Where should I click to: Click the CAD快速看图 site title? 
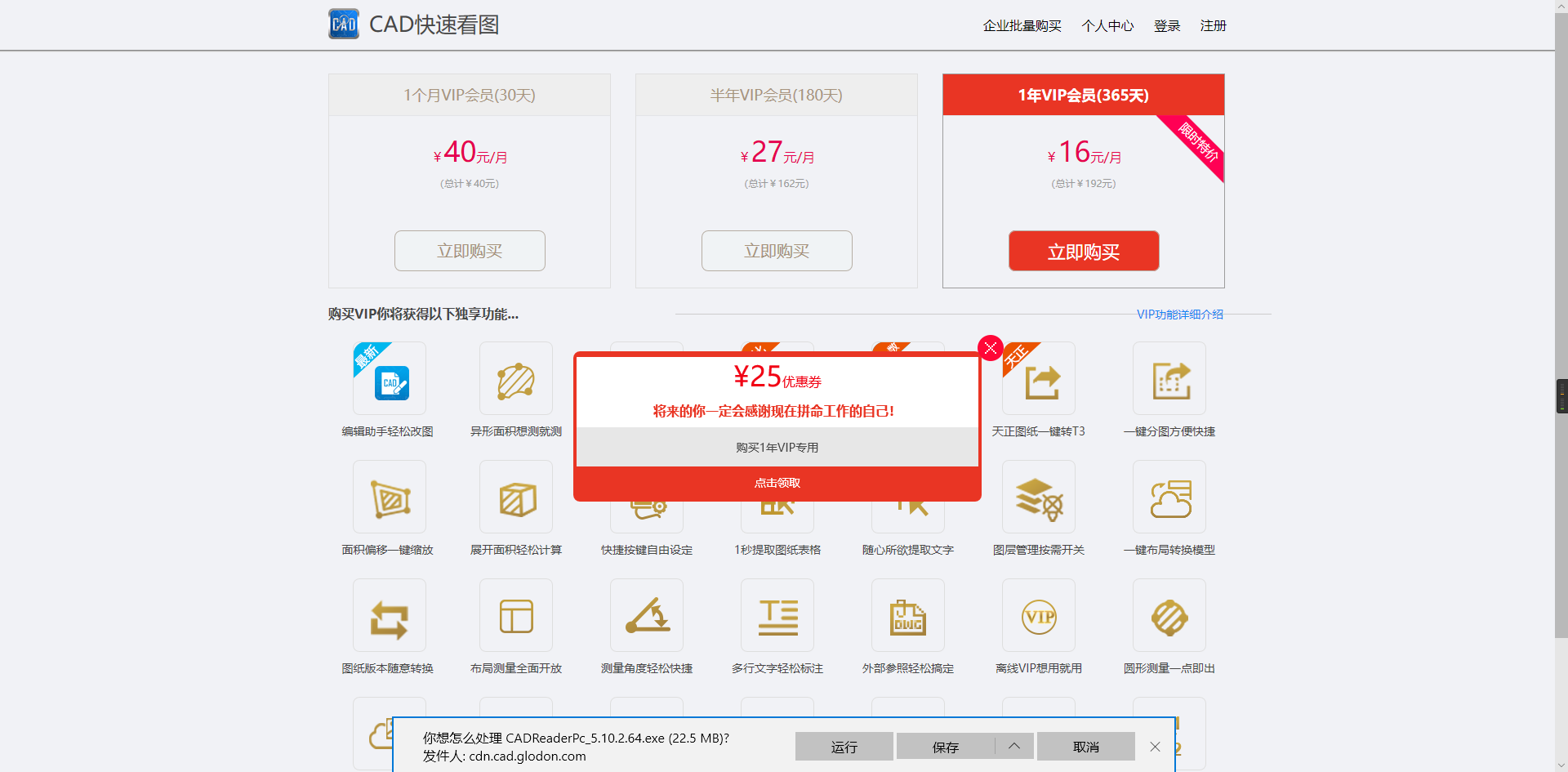click(x=434, y=25)
